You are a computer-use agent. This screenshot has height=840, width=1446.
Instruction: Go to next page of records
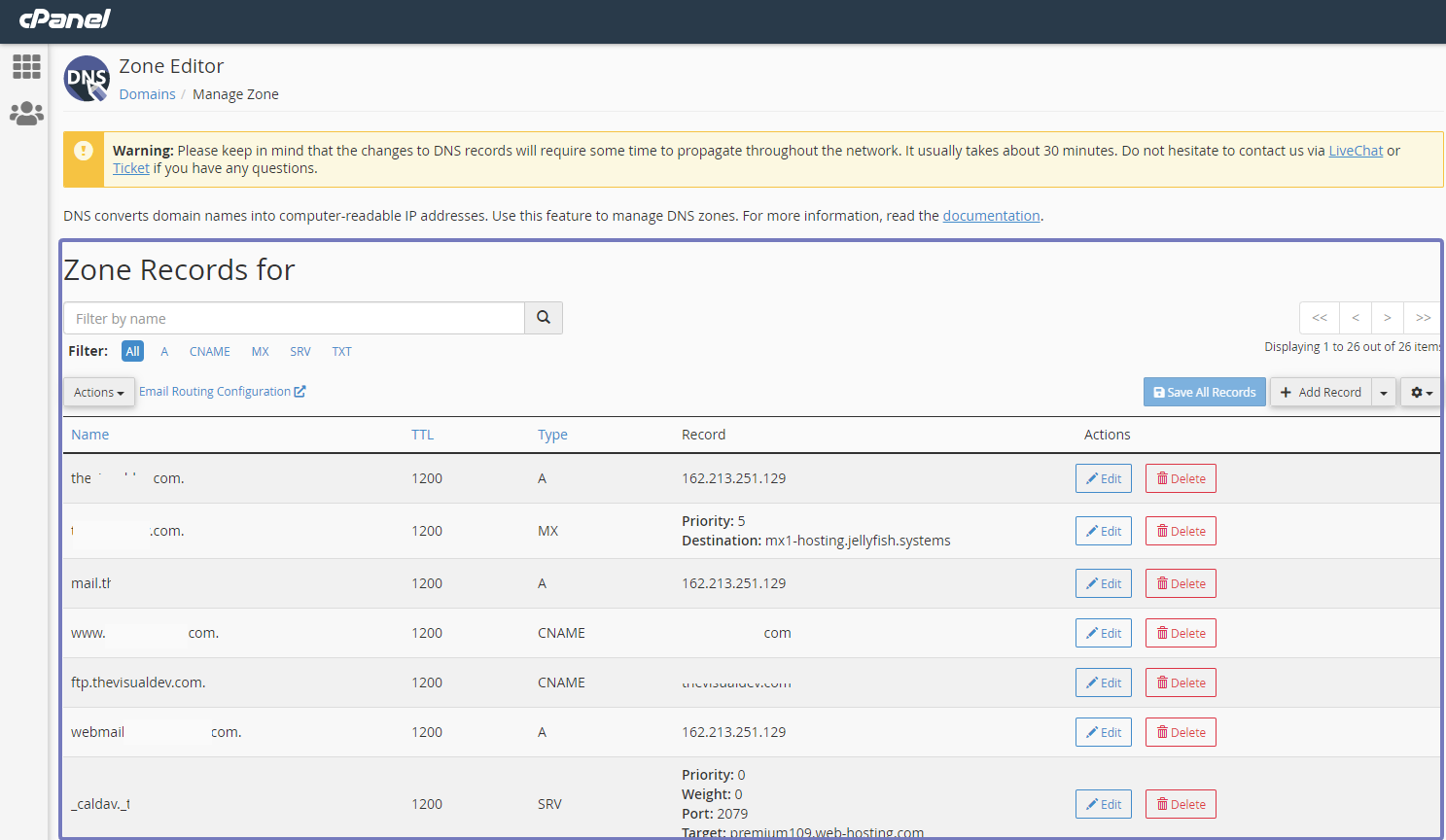click(1388, 318)
